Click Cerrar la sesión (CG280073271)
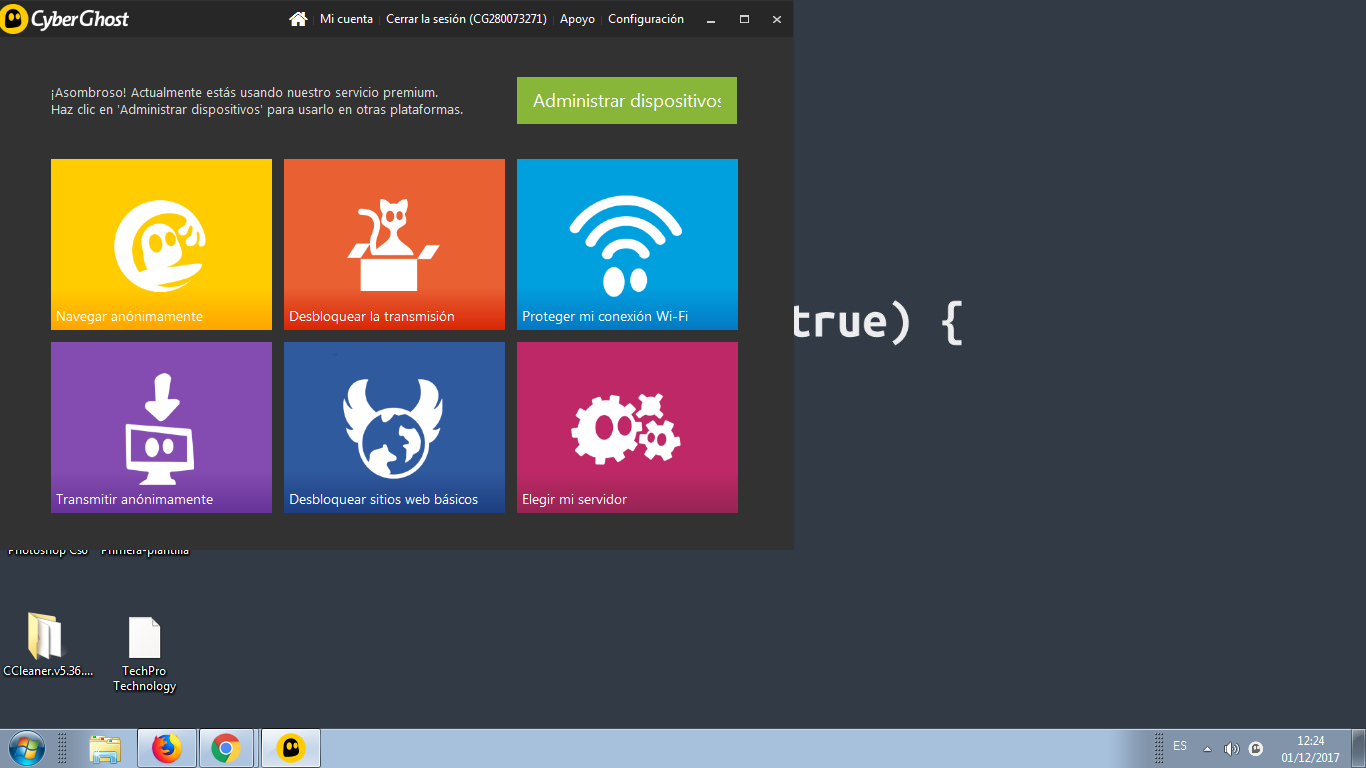Image resolution: width=1366 pixels, height=768 pixels. (x=466, y=19)
